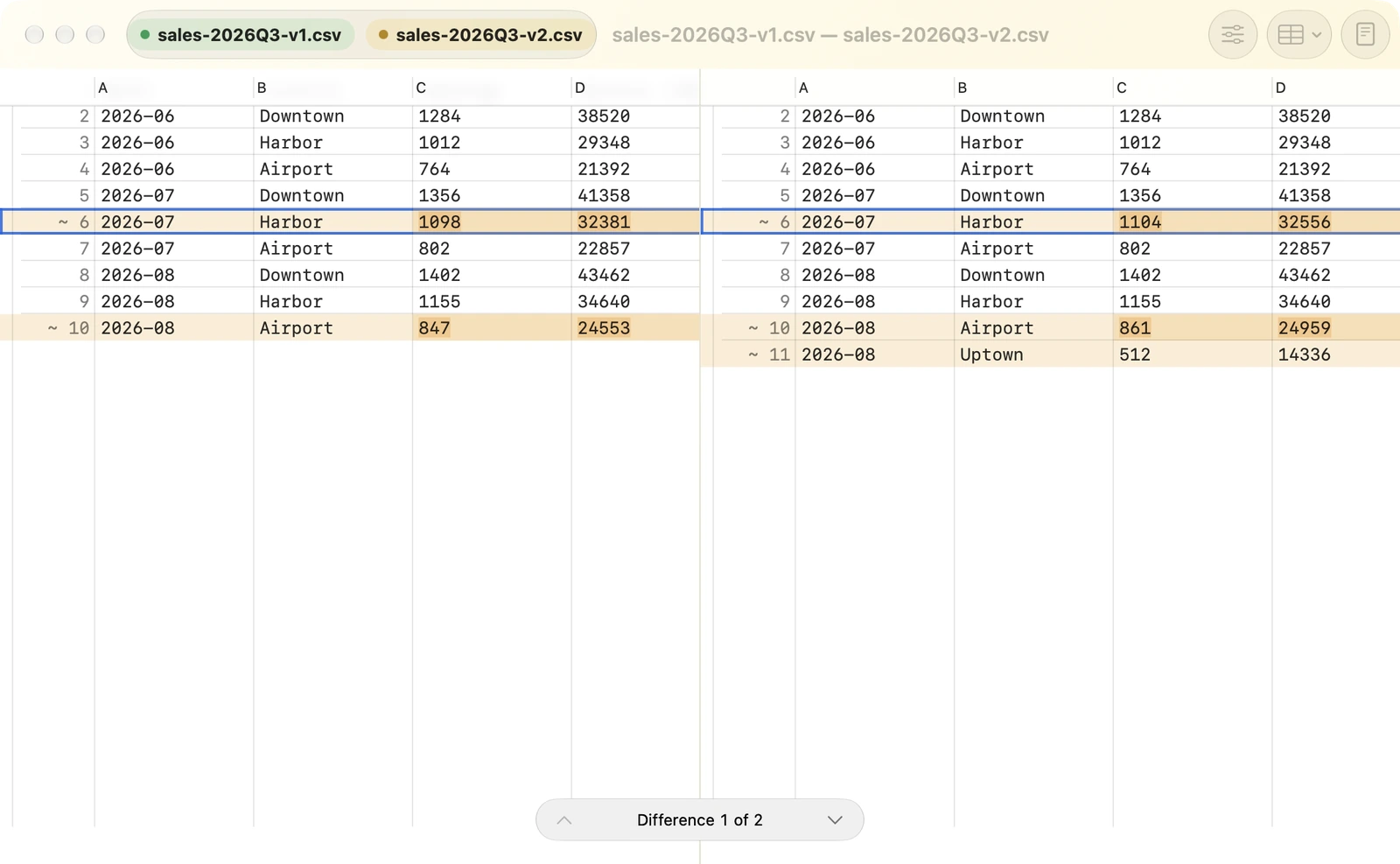Open the table layout dropdown
The width and height of the screenshot is (1400, 864).
(1299, 35)
